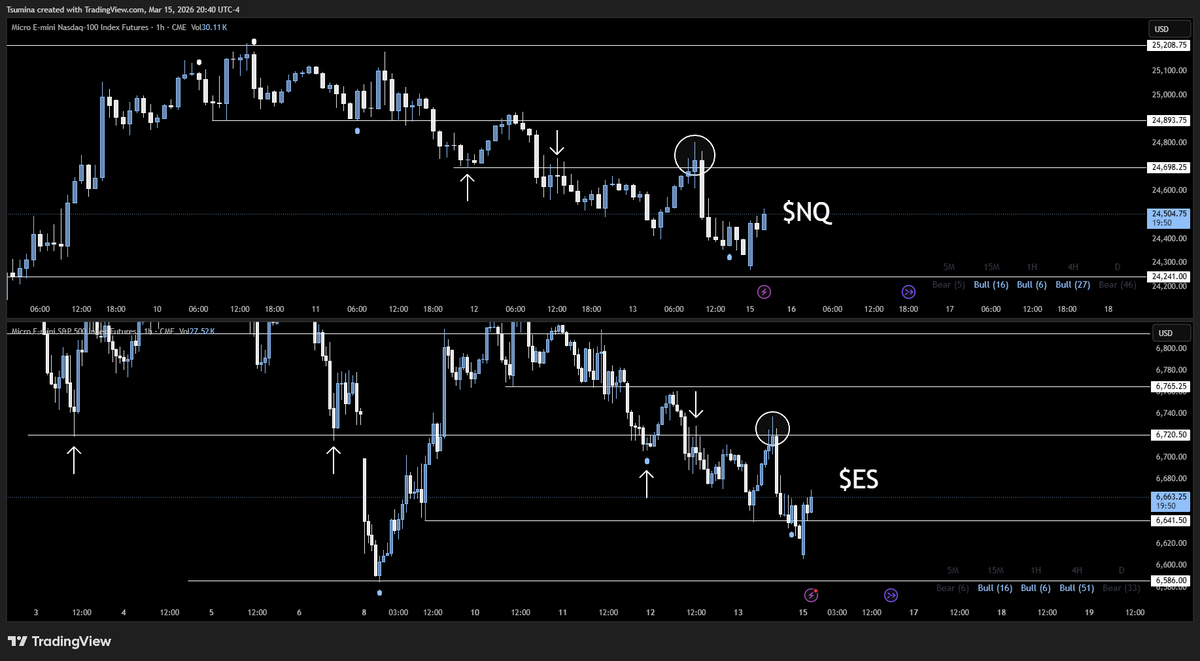Click the 5M column header on the Nasdaq chart
This screenshot has height=661, width=1200.
tap(951, 267)
